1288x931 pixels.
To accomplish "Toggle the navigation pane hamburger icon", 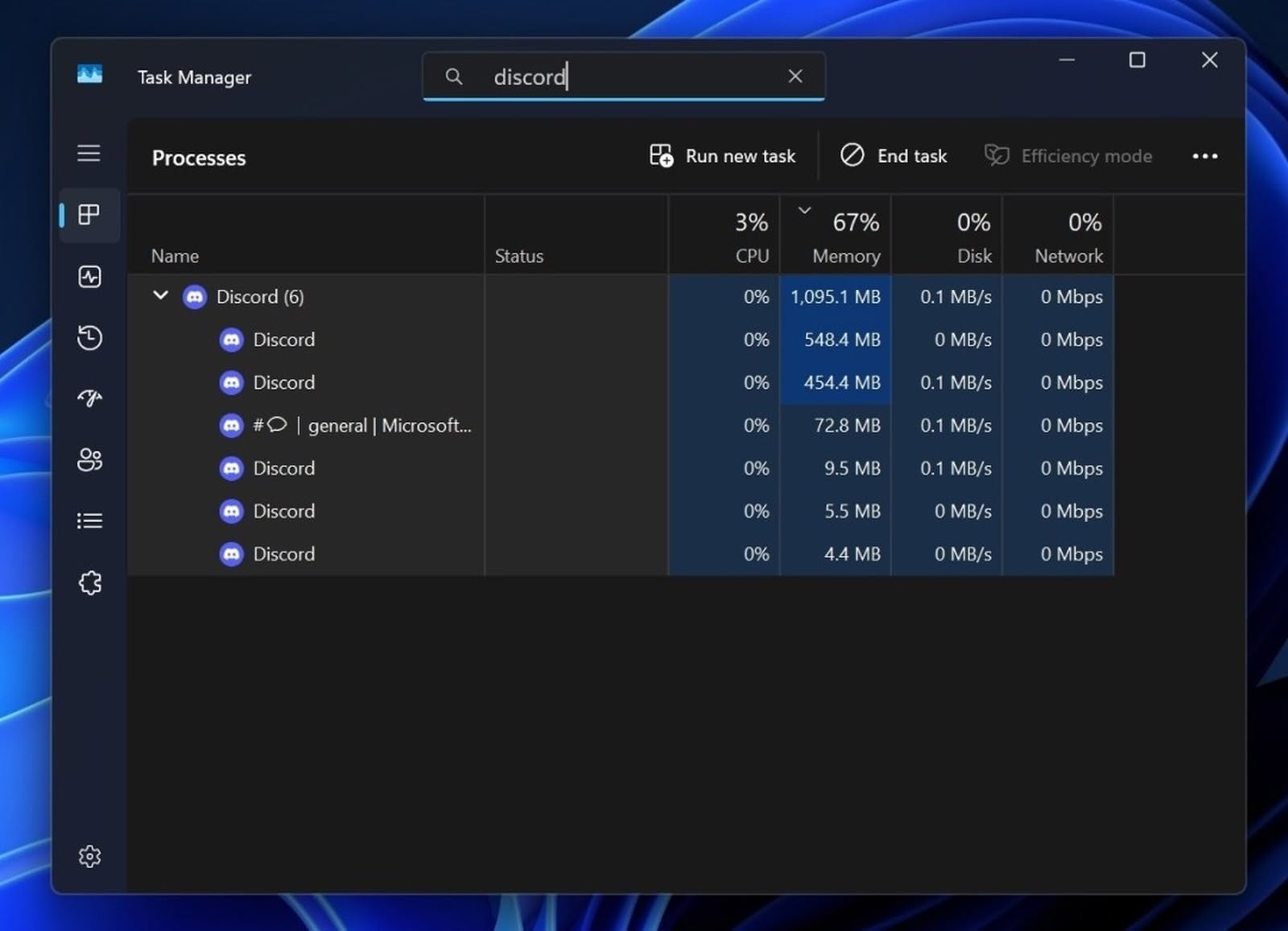I will pos(89,153).
